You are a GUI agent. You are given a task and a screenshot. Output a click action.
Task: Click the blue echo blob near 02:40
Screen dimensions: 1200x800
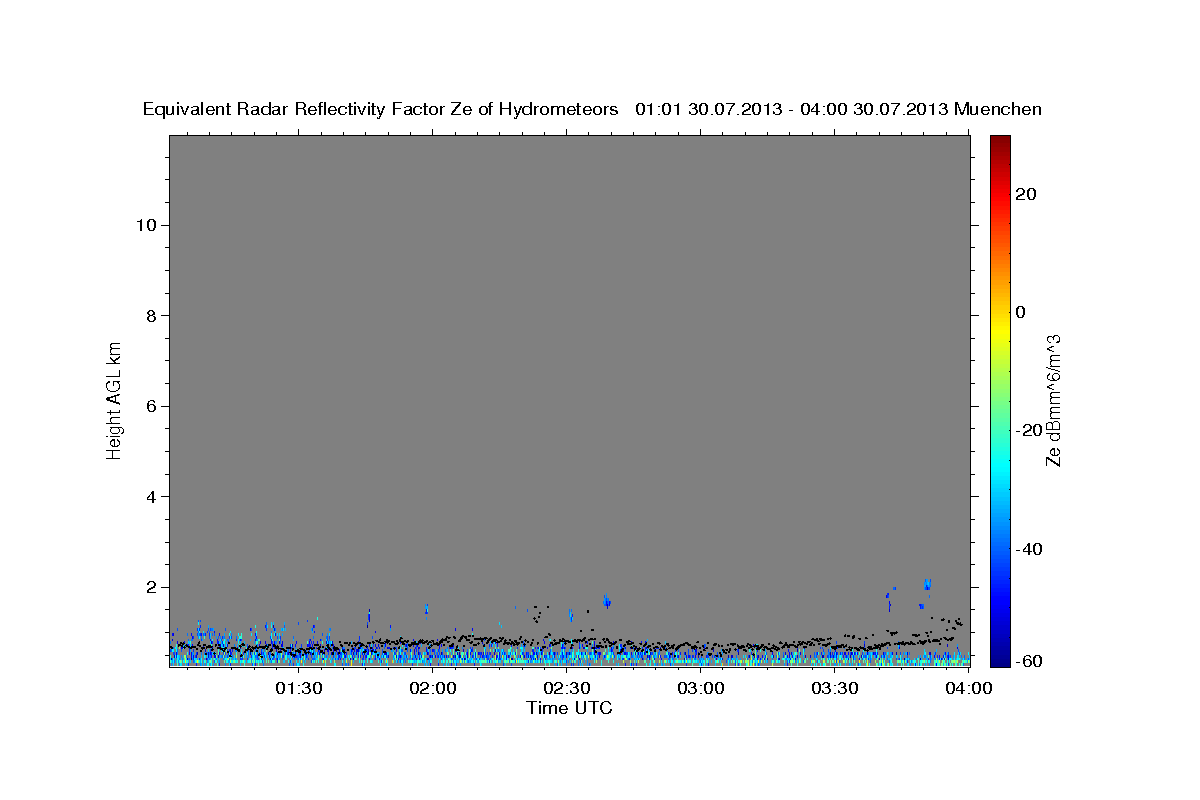606,601
